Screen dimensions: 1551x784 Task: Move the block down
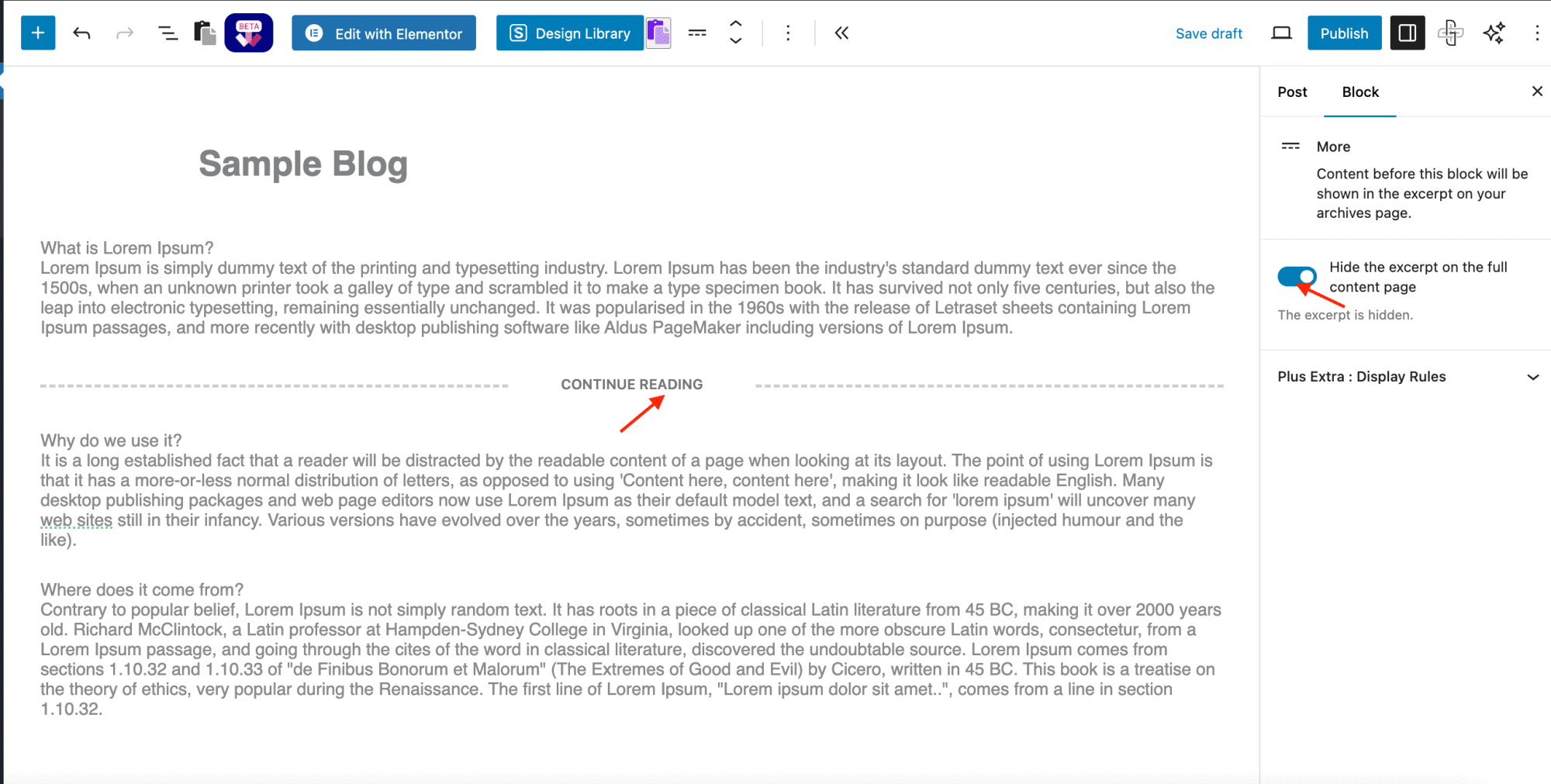736,41
